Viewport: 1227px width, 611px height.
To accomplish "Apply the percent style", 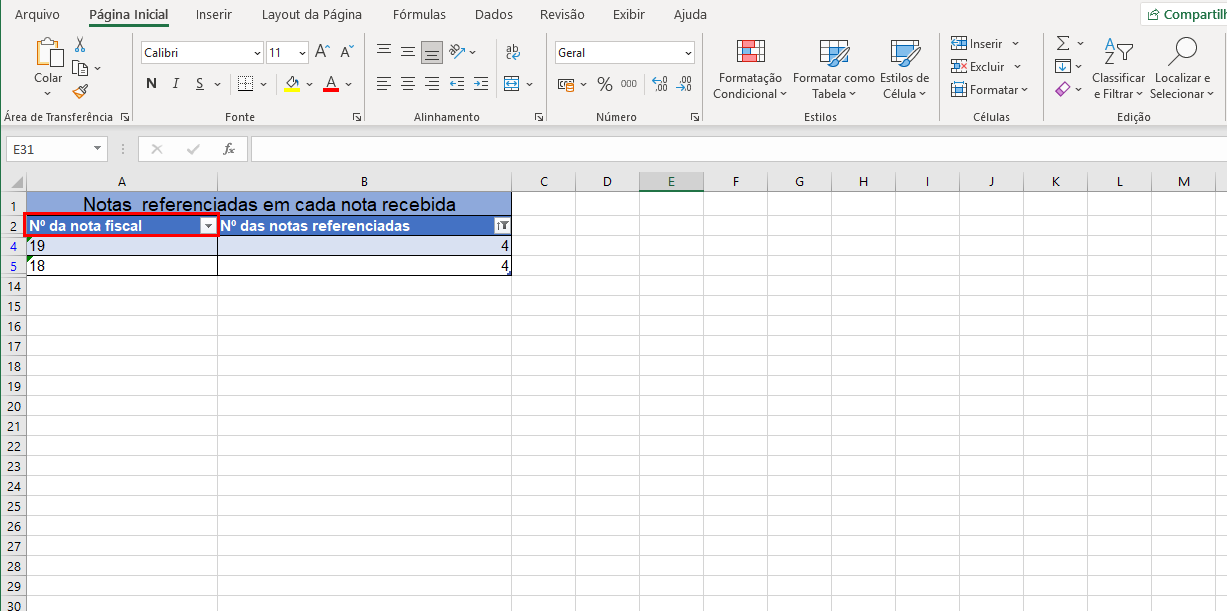I will [x=604, y=84].
